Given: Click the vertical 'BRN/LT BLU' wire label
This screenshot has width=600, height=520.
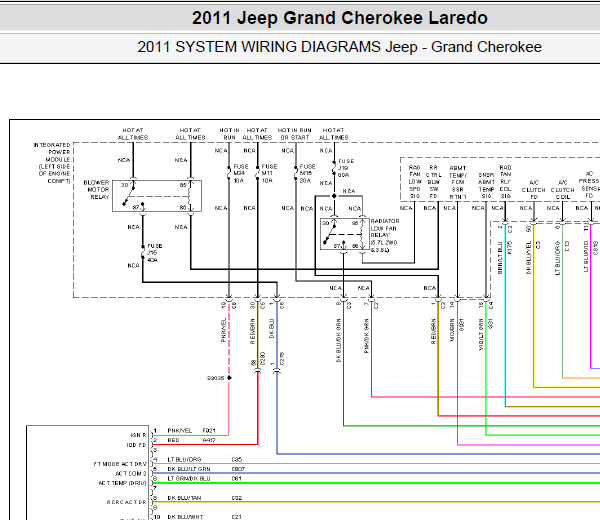Looking at the screenshot, I should (500, 258).
